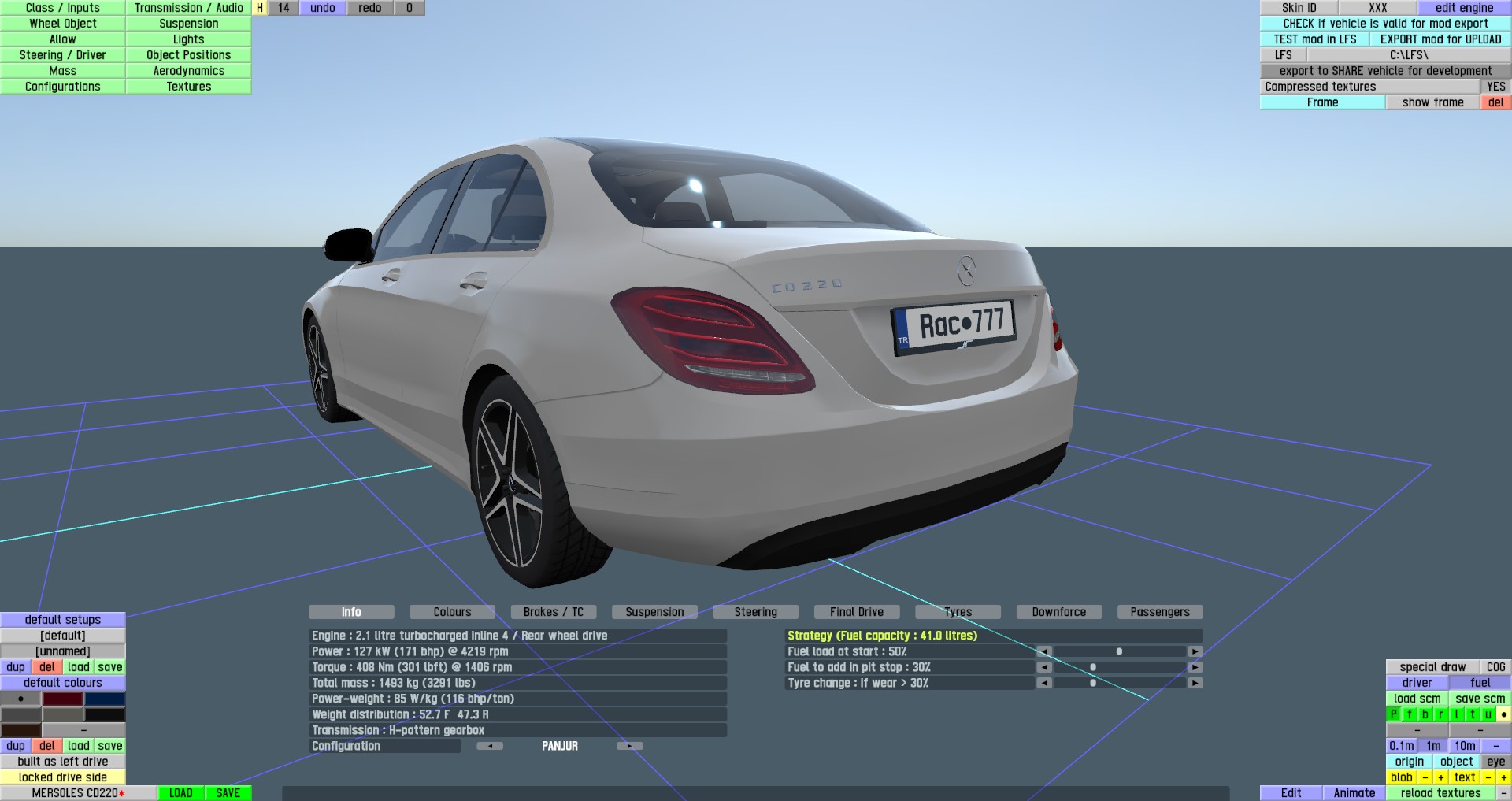Open the Textures section
Viewport: 1512px width, 801px height.
(x=189, y=87)
